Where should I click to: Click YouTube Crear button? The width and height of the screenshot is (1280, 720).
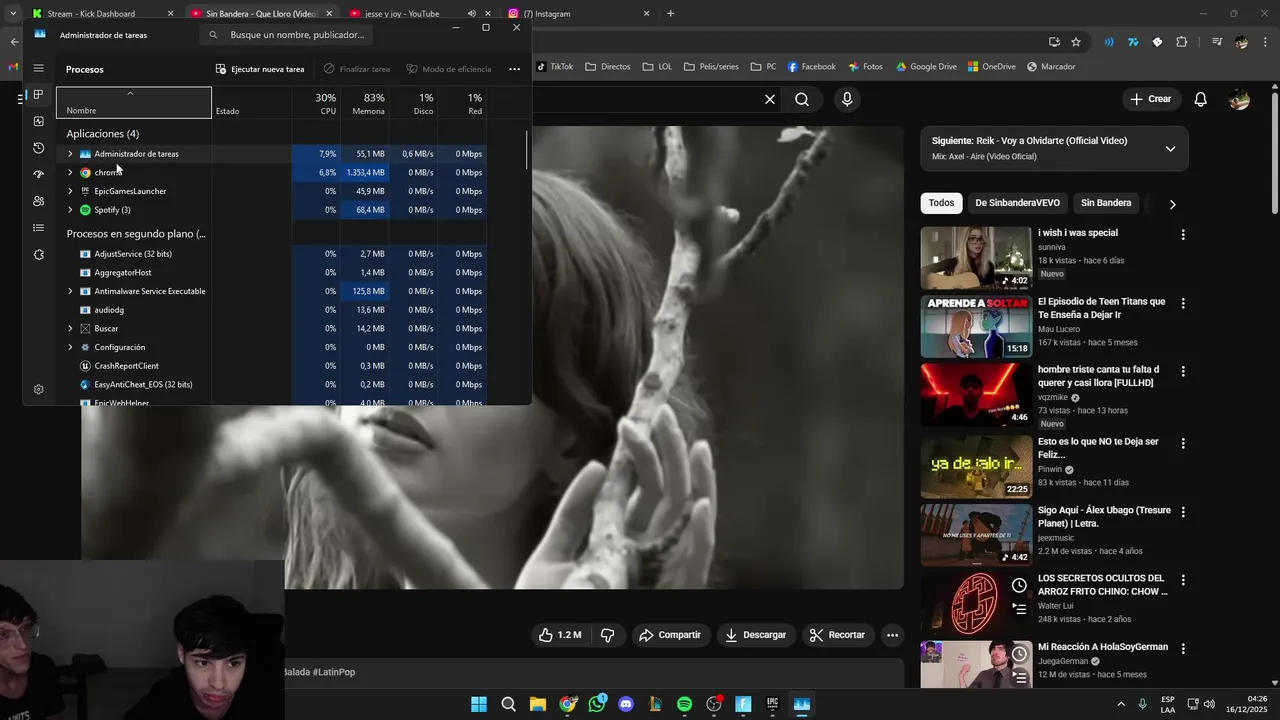click(x=1151, y=99)
